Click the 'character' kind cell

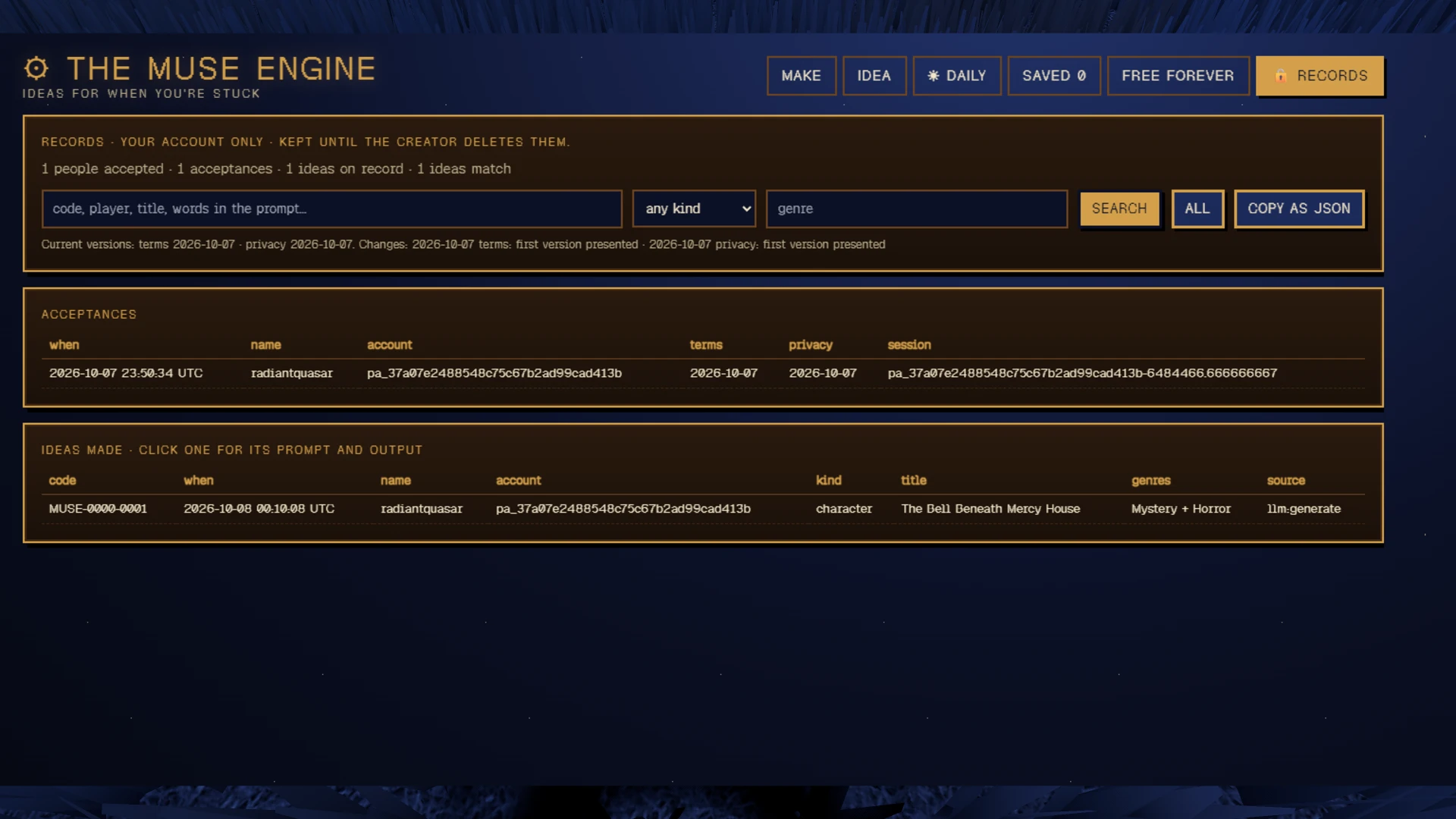tap(844, 509)
